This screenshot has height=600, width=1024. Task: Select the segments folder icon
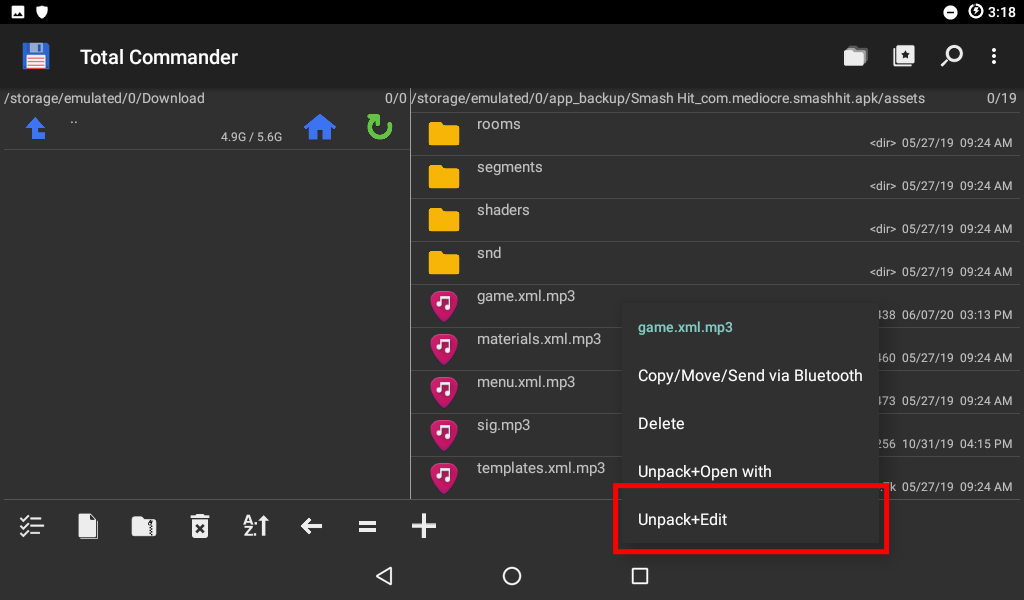[x=444, y=177]
